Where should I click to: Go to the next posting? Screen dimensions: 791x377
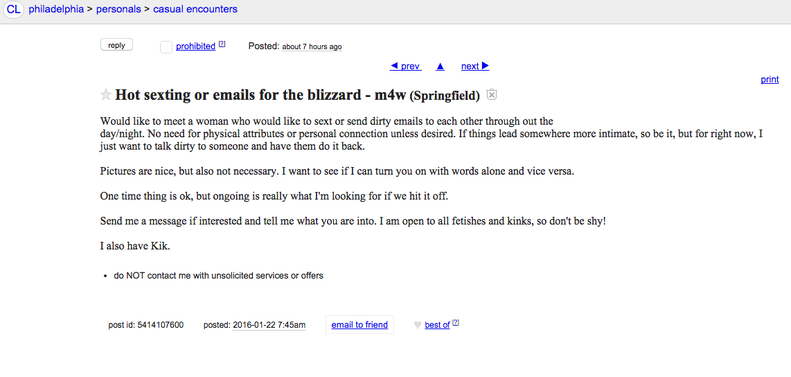475,66
